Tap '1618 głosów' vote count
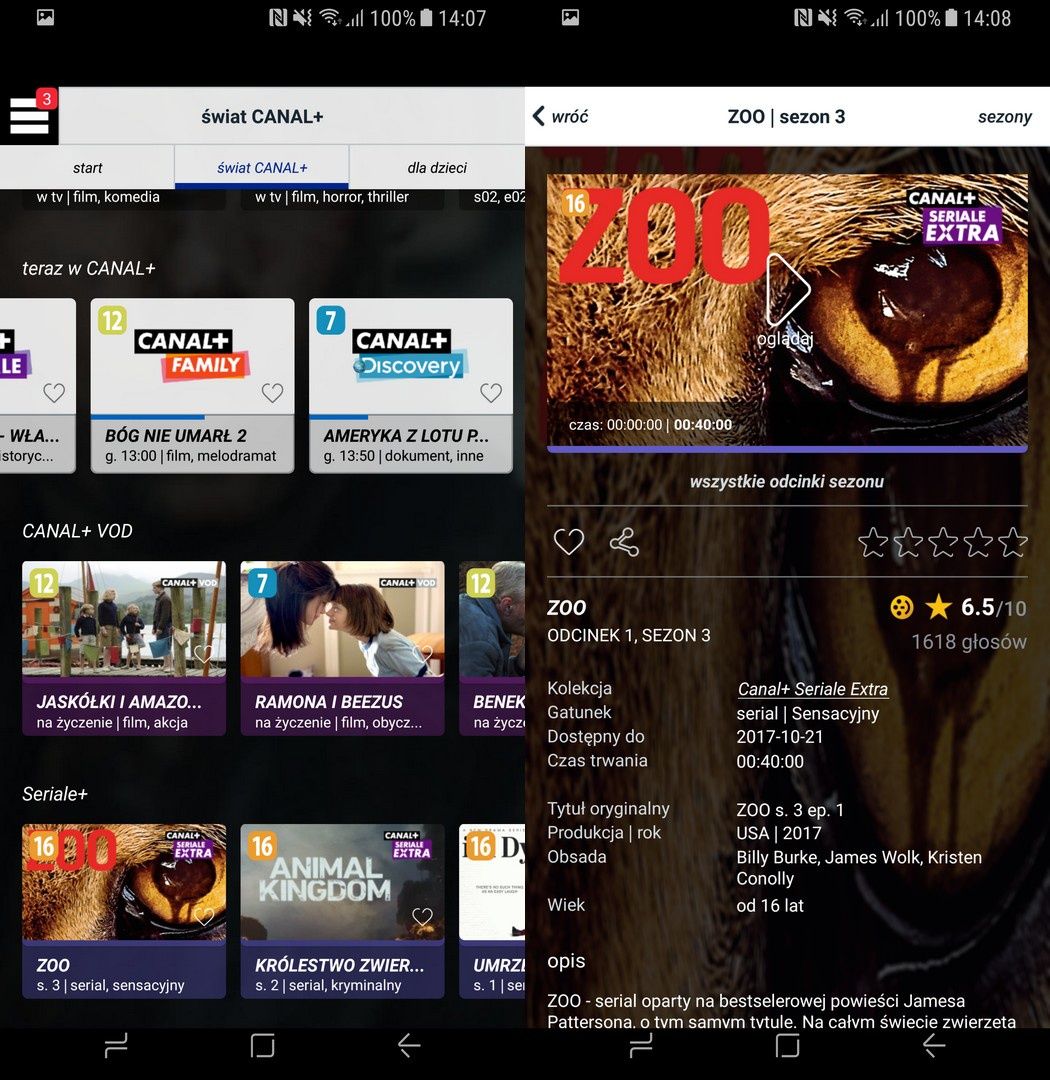The width and height of the screenshot is (1050, 1080). (x=969, y=642)
